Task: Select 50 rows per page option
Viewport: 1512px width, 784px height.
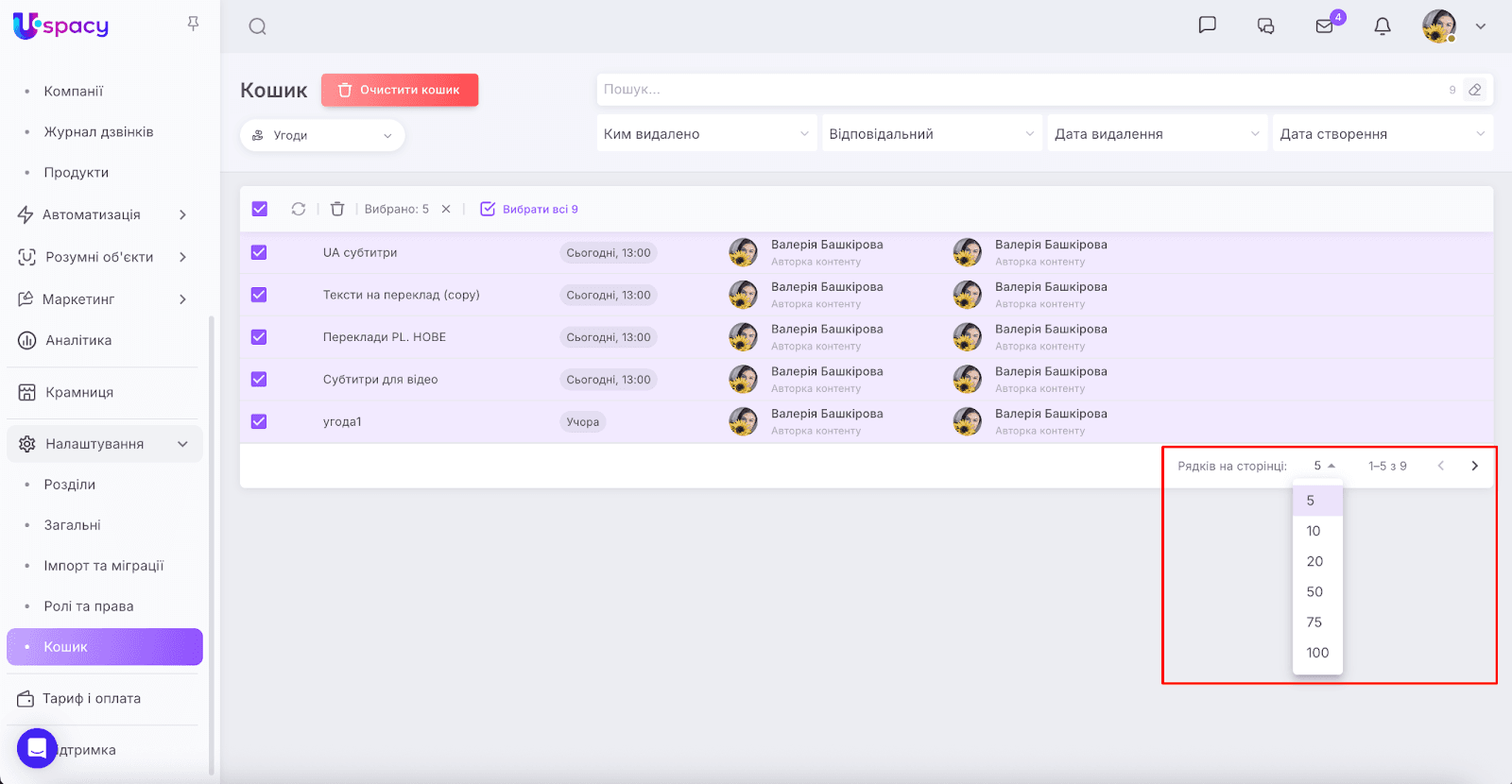Action: point(1314,591)
